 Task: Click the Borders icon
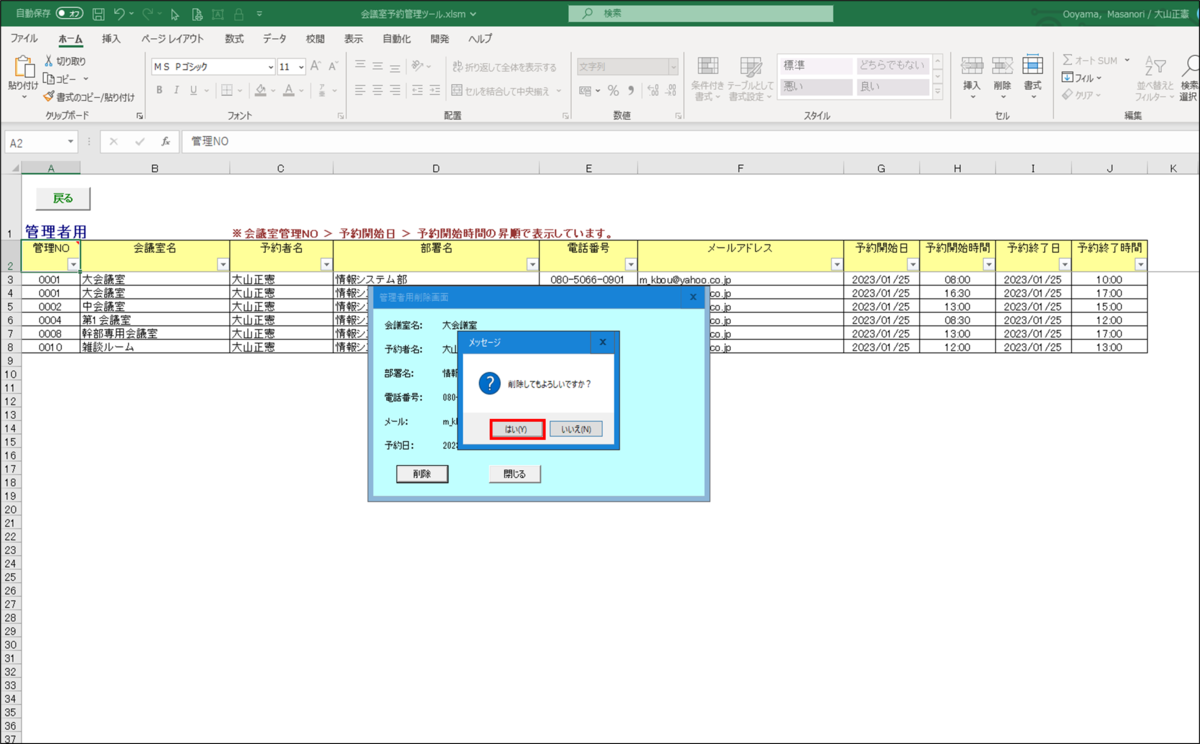pos(227,90)
